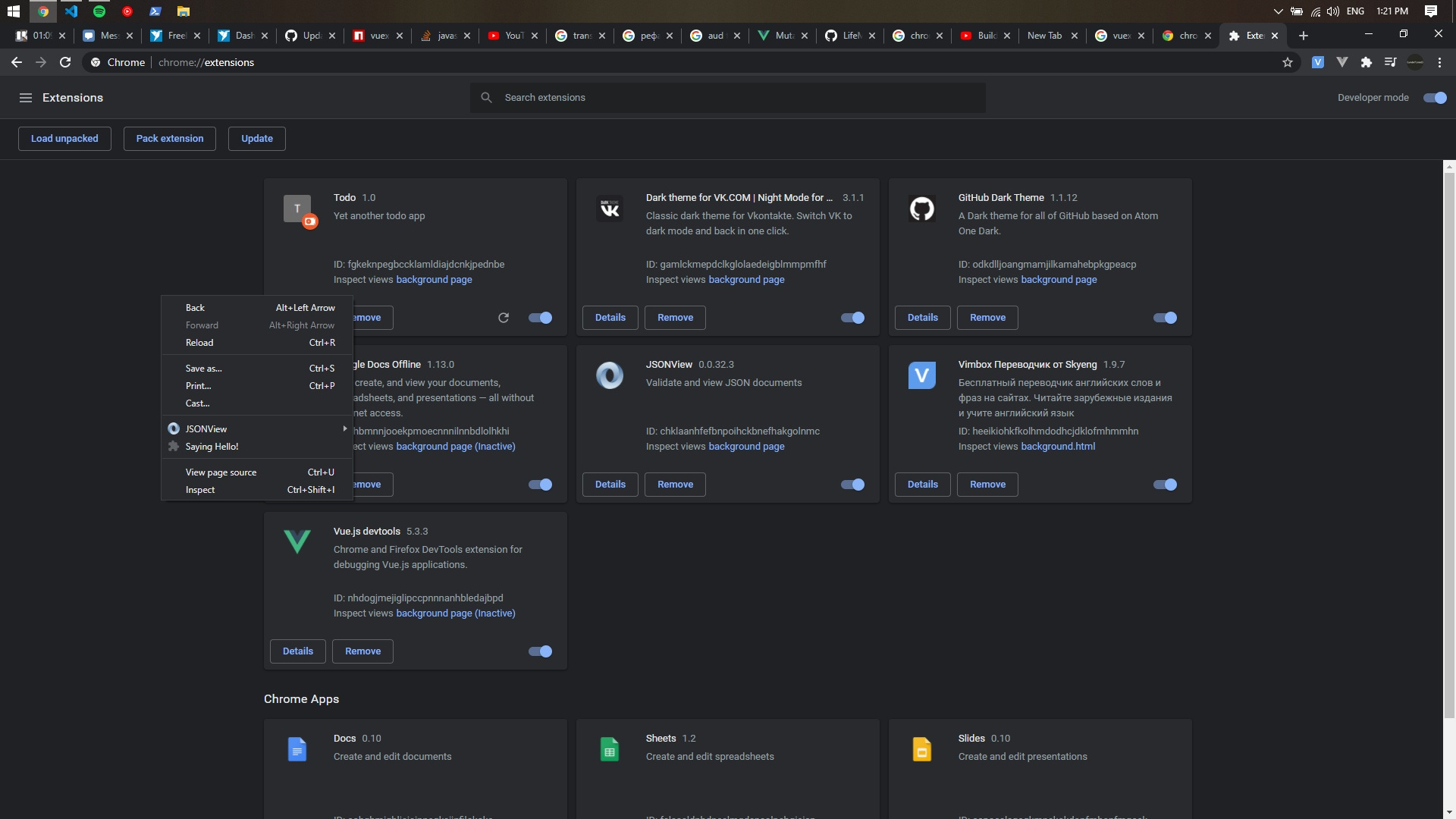The image size is (1456, 819).
Task: Select View page source in context menu
Action: click(257, 472)
